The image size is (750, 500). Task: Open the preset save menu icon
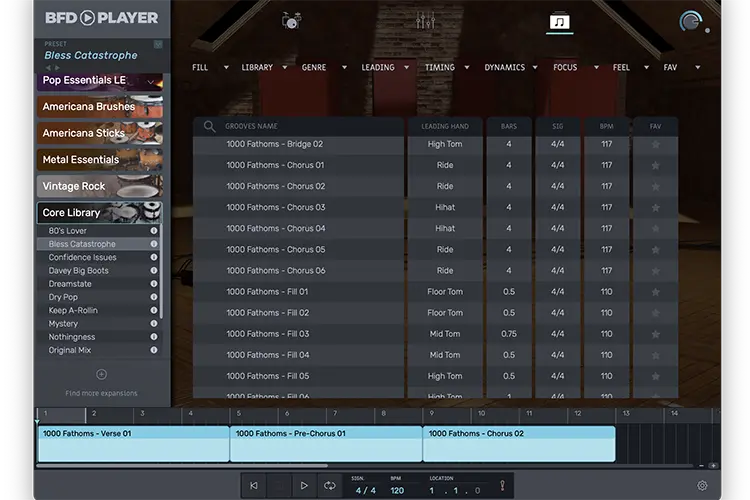[158, 44]
